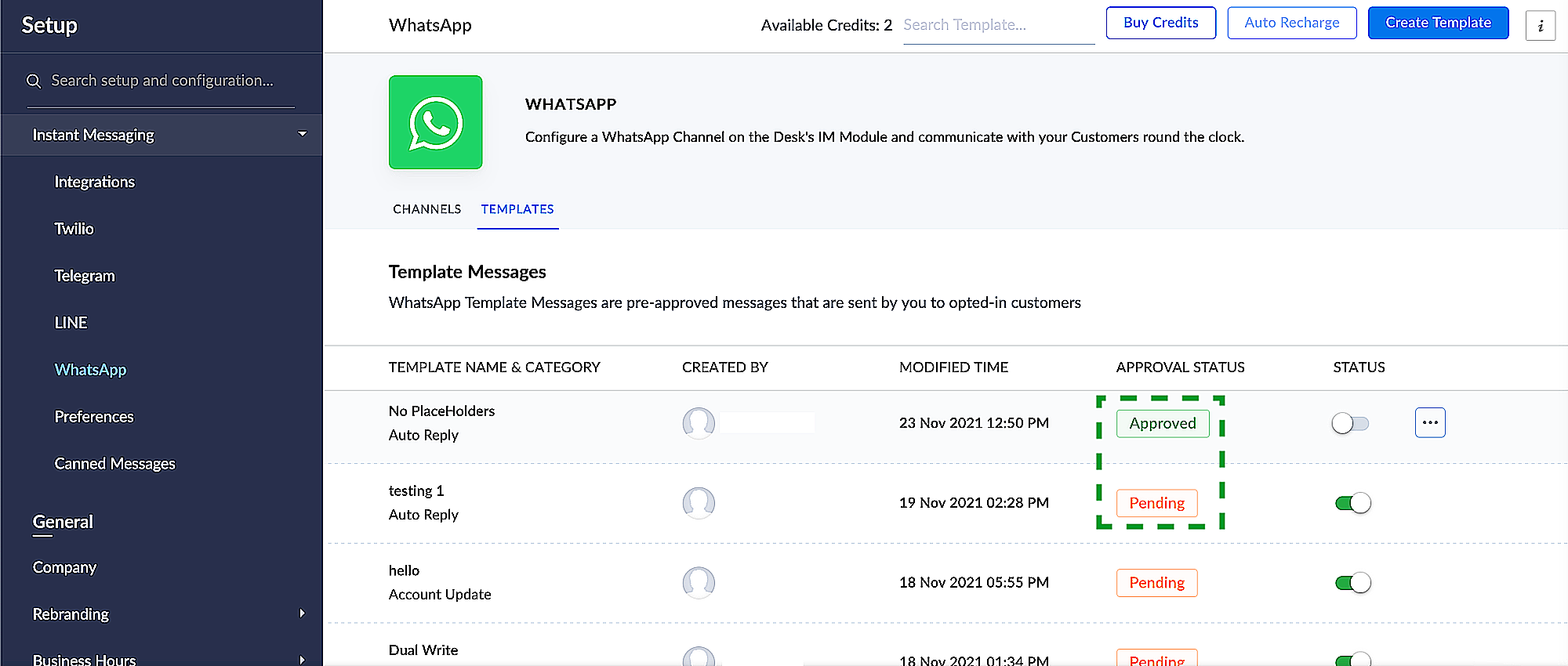Select the TEMPLATES tab
The width and height of the screenshot is (1568, 666).
click(x=517, y=209)
